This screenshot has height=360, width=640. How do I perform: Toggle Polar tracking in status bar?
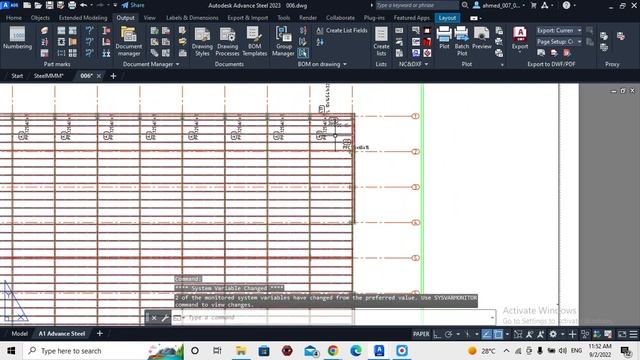click(x=448, y=334)
